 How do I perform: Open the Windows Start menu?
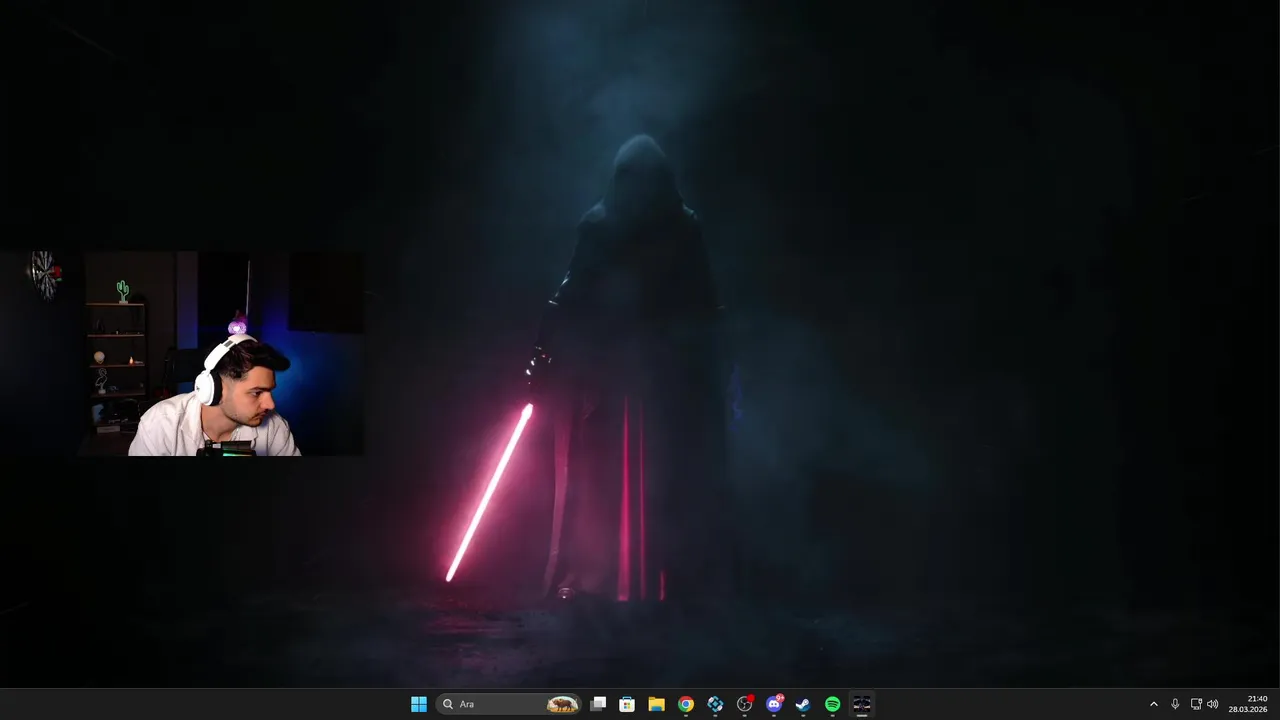[419, 704]
